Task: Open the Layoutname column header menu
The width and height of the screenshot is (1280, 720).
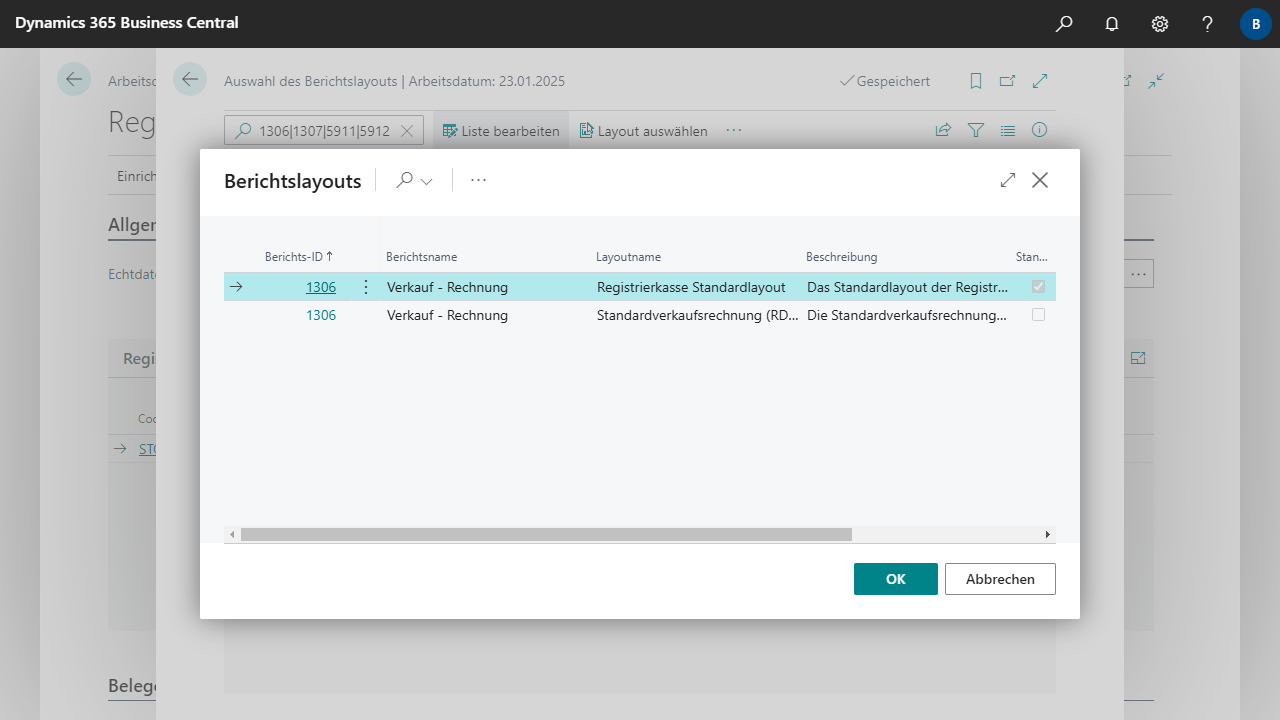Action: (628, 257)
